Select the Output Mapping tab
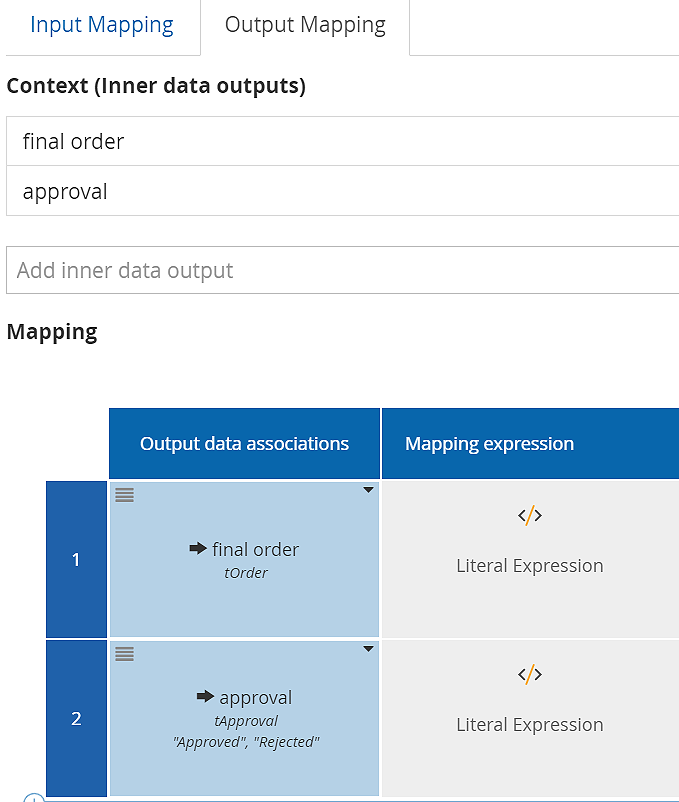The image size is (679, 802). click(305, 25)
